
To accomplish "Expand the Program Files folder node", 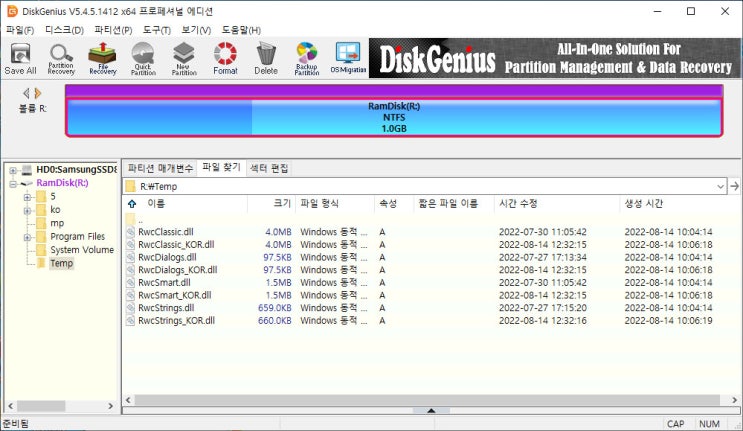I will [x=27, y=237].
